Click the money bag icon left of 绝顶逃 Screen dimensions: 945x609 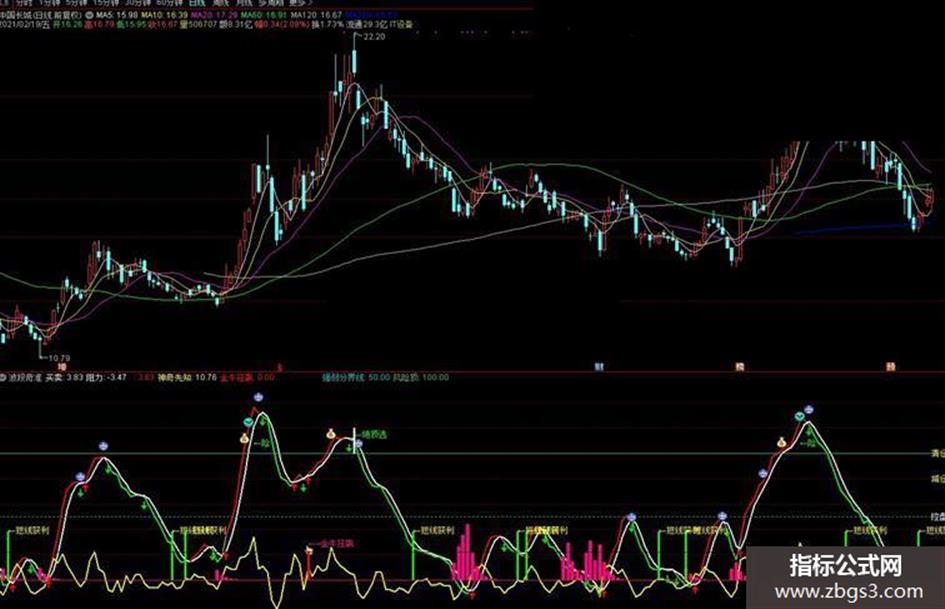[x=330, y=434]
